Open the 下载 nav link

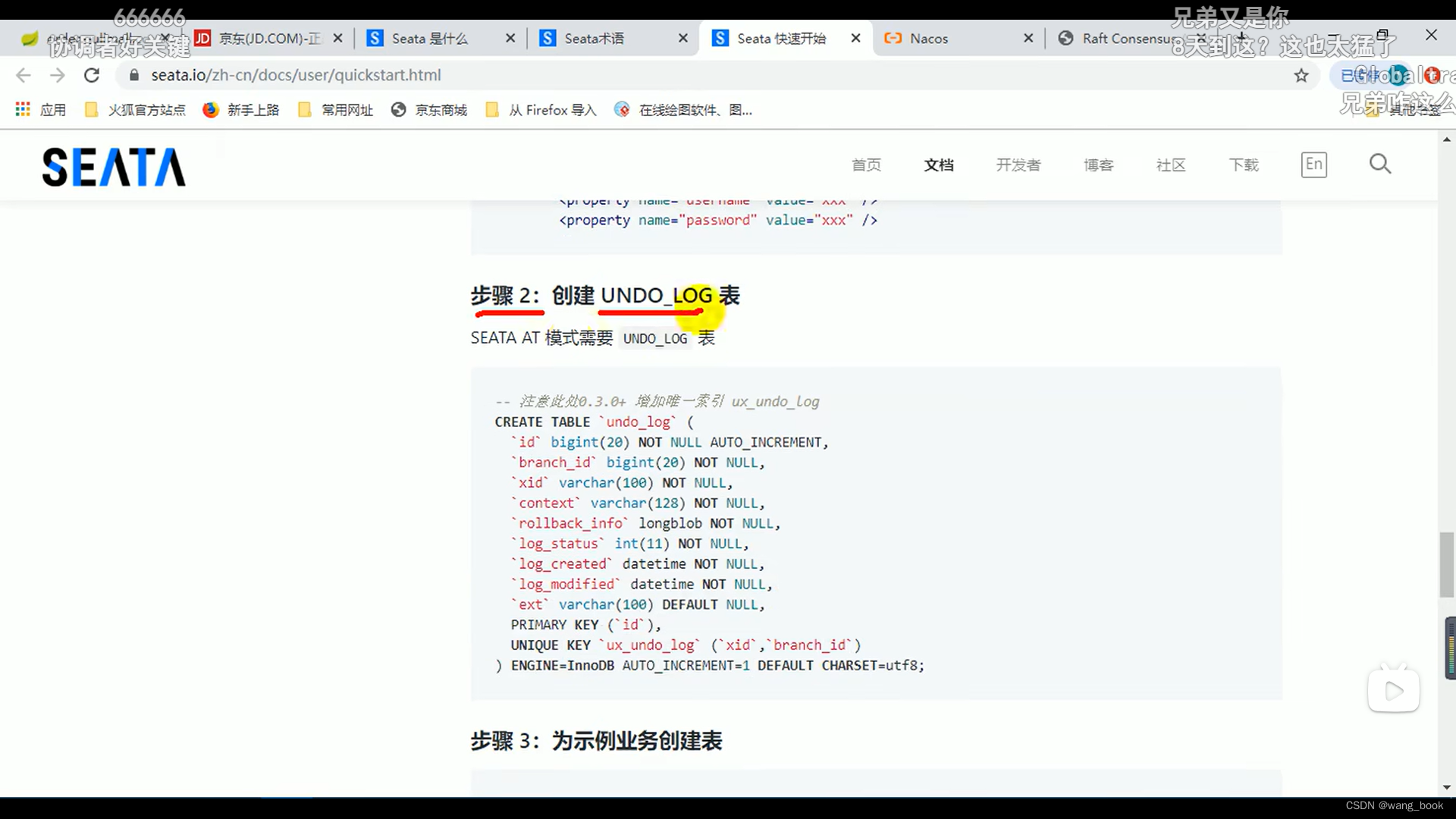point(1244,165)
